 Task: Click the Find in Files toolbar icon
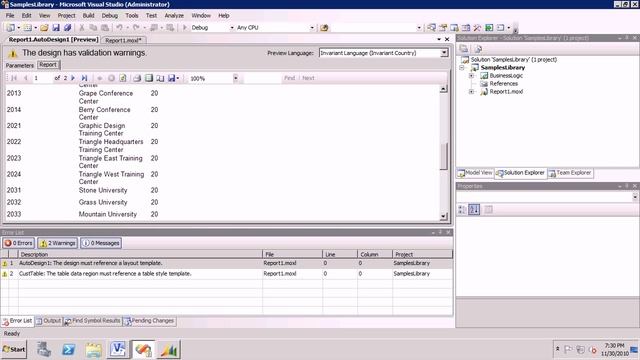point(324,28)
